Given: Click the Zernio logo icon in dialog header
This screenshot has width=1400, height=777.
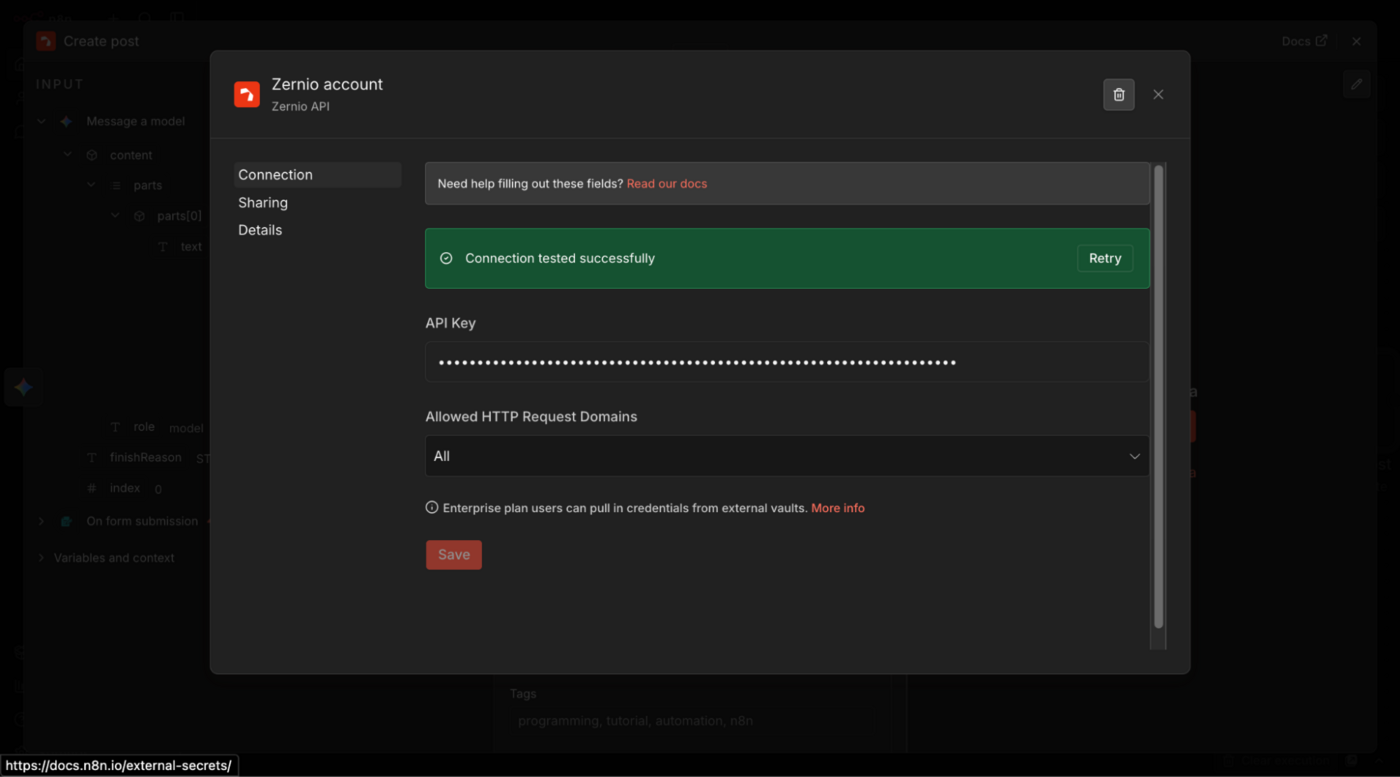Looking at the screenshot, I should click(247, 94).
